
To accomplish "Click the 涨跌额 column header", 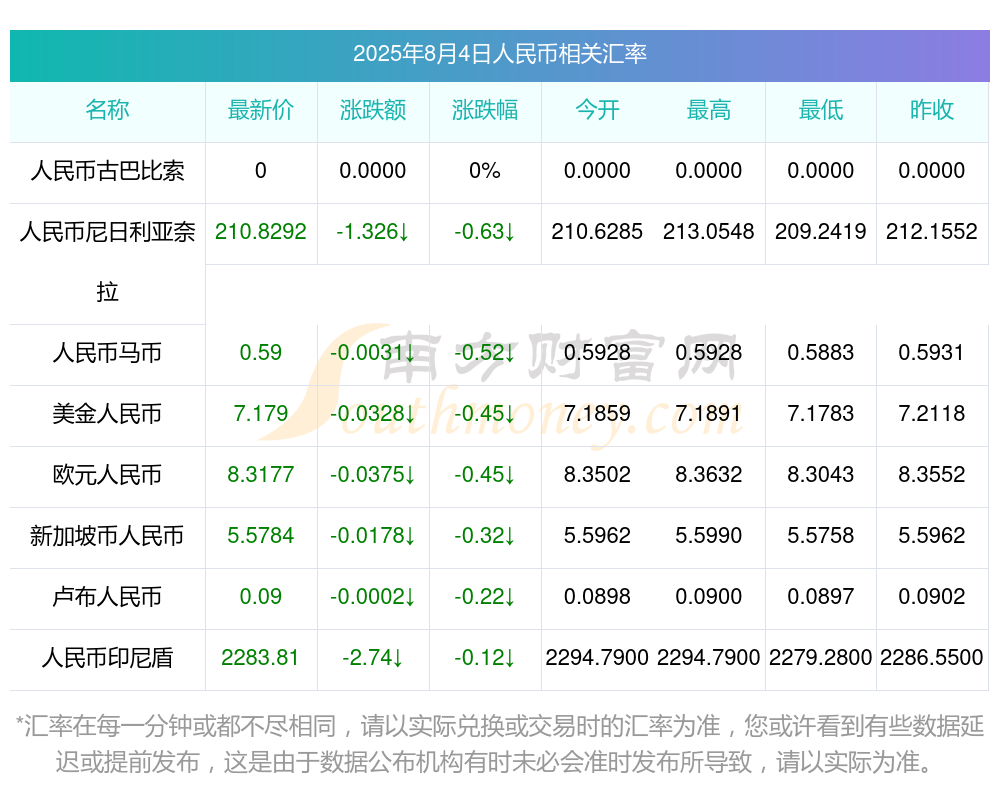I will click(x=373, y=110).
